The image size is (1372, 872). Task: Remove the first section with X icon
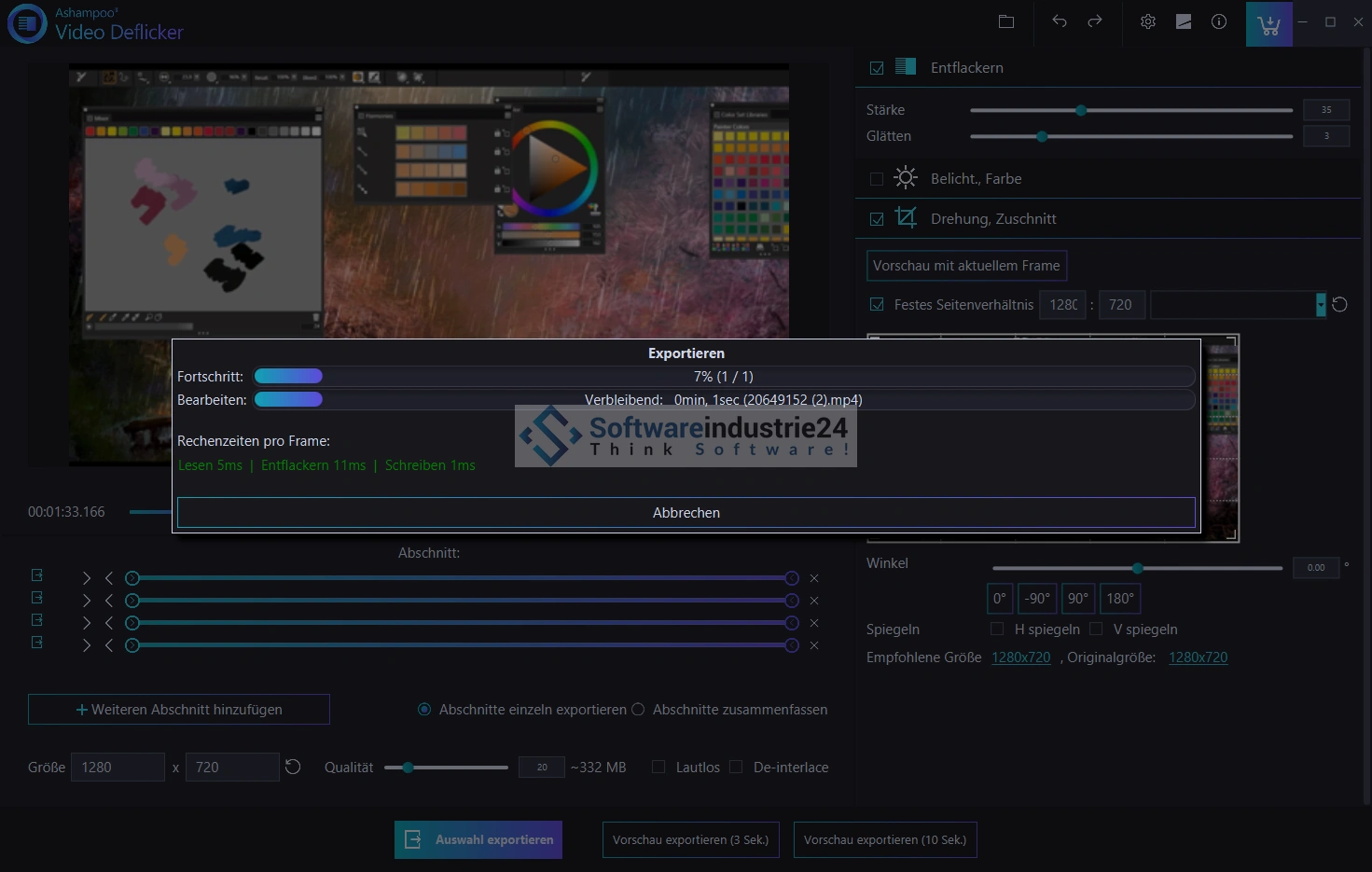tap(814, 578)
